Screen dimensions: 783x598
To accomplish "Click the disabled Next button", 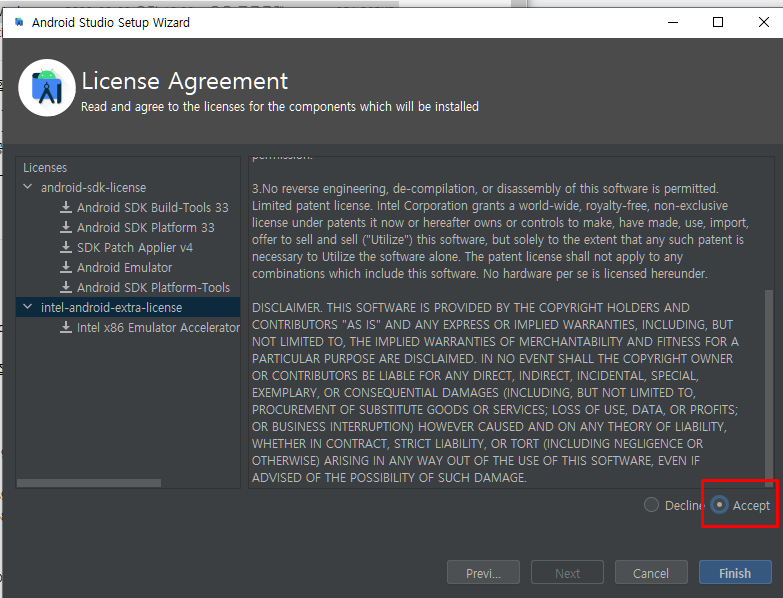I will coord(567,573).
